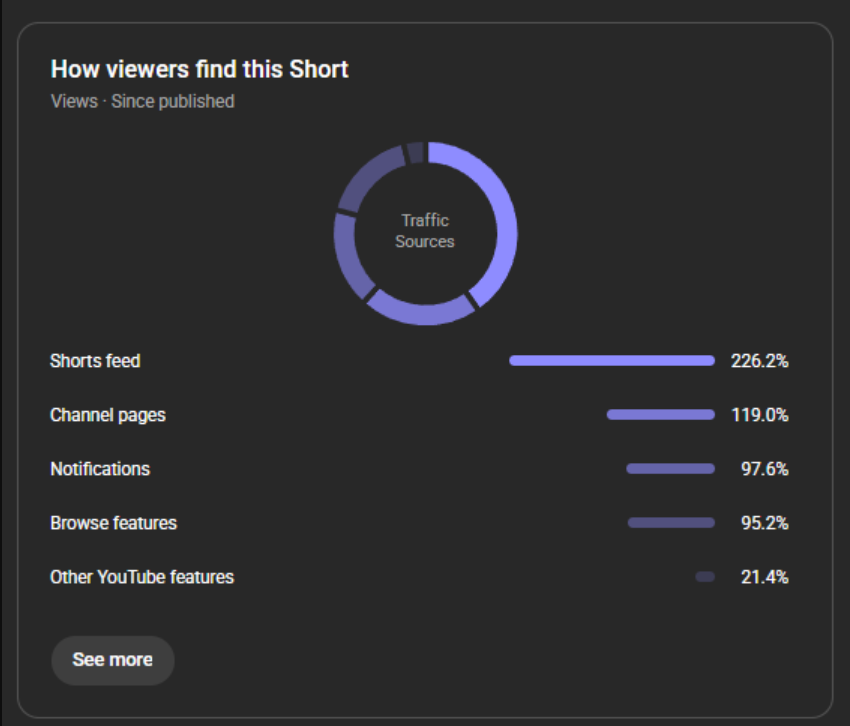This screenshot has width=850, height=726.
Task: Click the 119.0% value
Action: point(760,415)
